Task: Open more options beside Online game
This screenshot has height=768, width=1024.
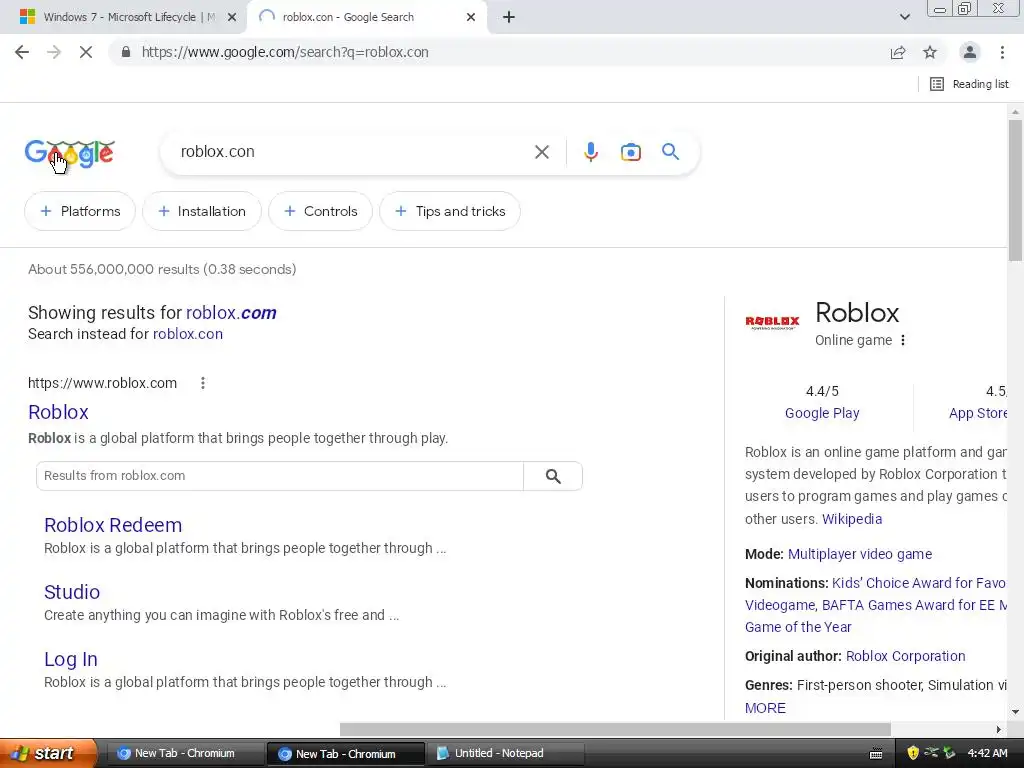Action: (903, 340)
